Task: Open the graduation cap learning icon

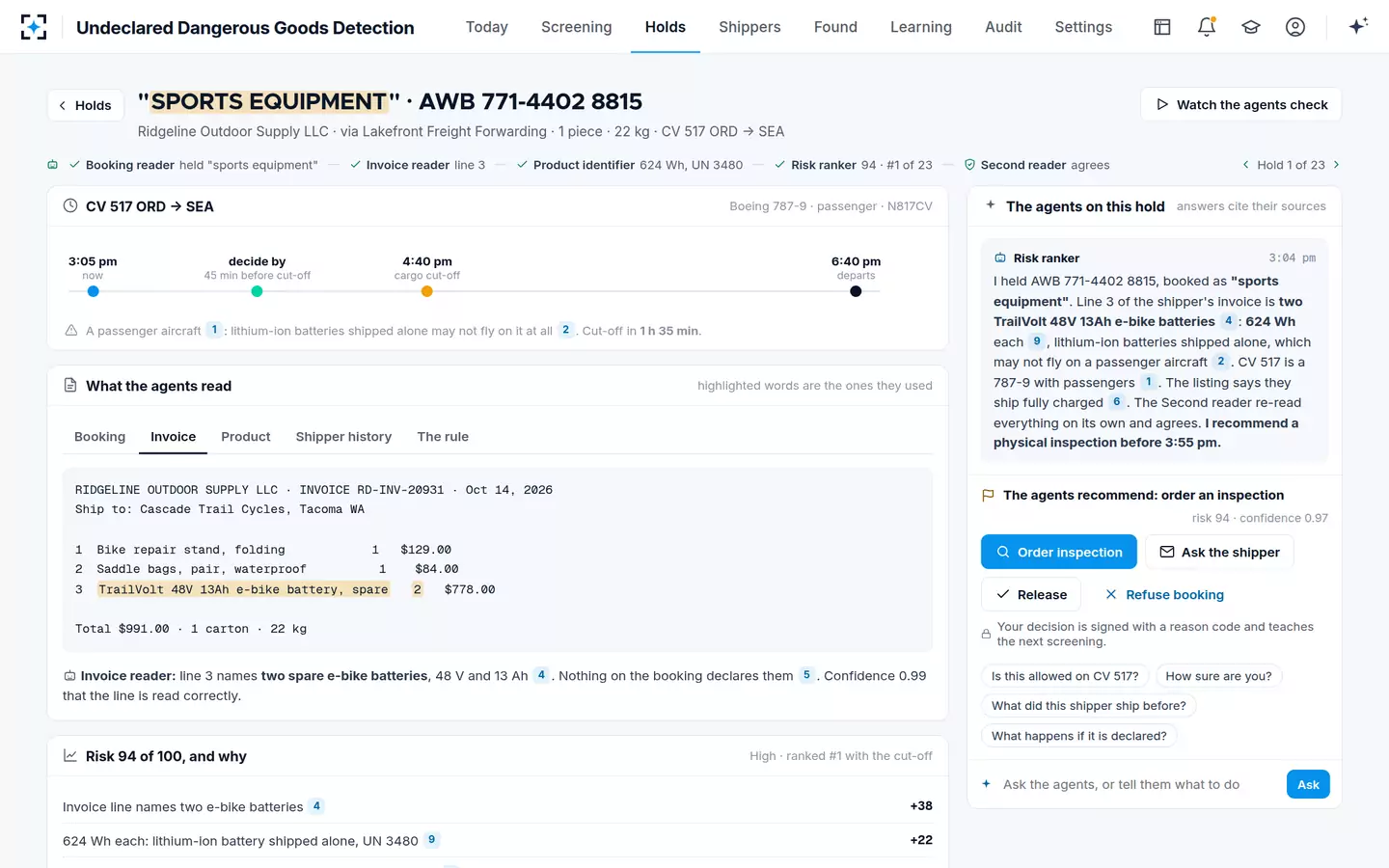Action: 1251,27
